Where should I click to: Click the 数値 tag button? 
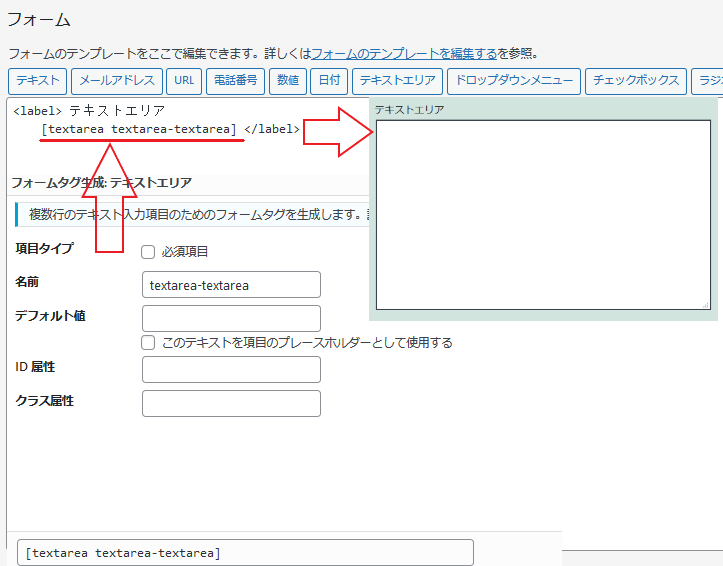click(288, 81)
